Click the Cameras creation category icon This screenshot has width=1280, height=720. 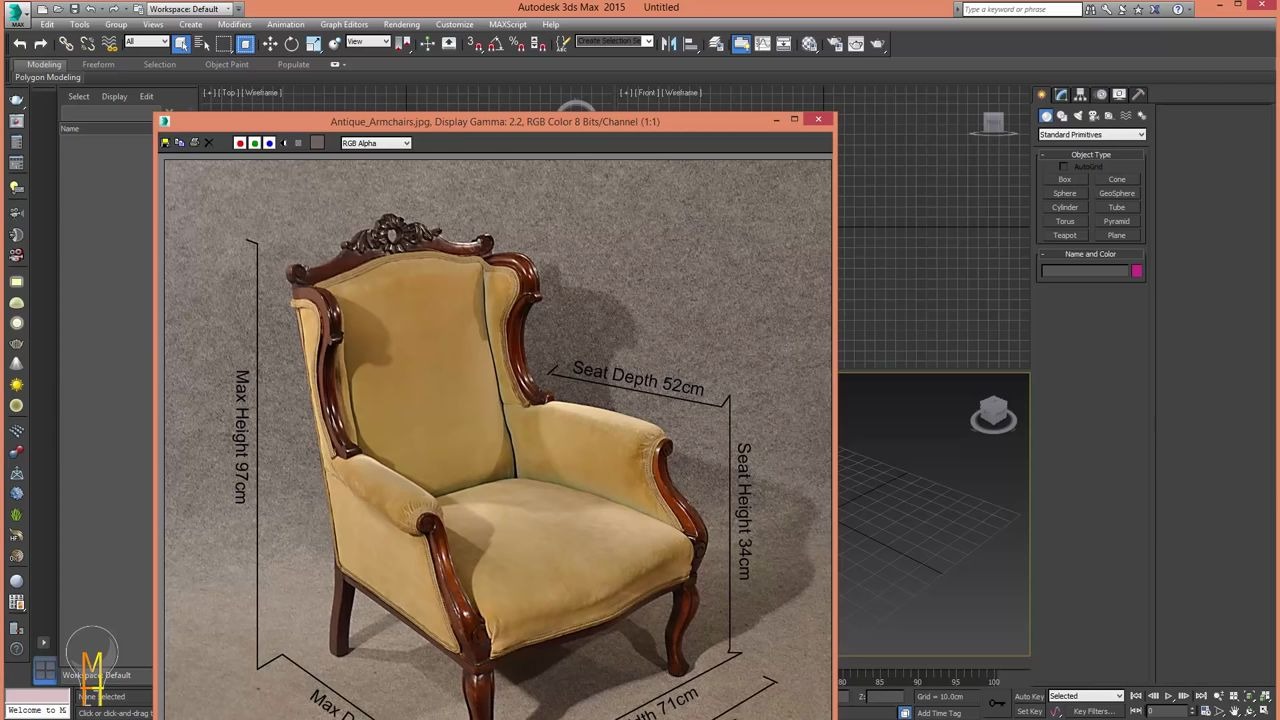pyautogui.click(x=1094, y=115)
